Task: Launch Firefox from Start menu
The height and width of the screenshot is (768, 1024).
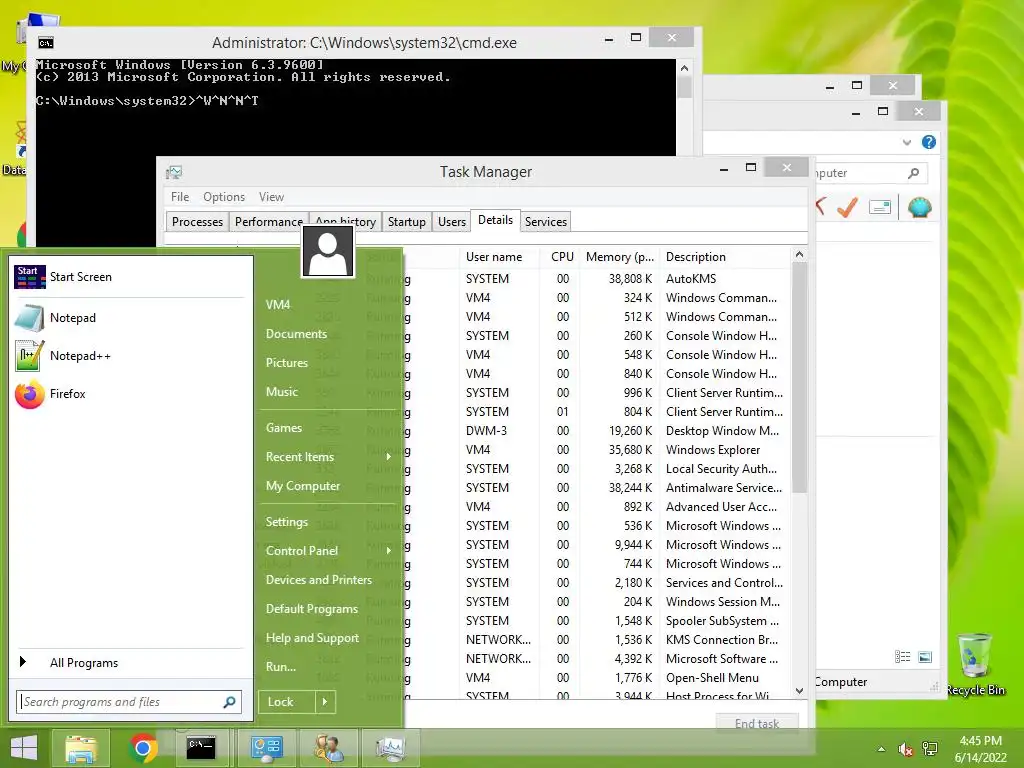Action: 129,394
